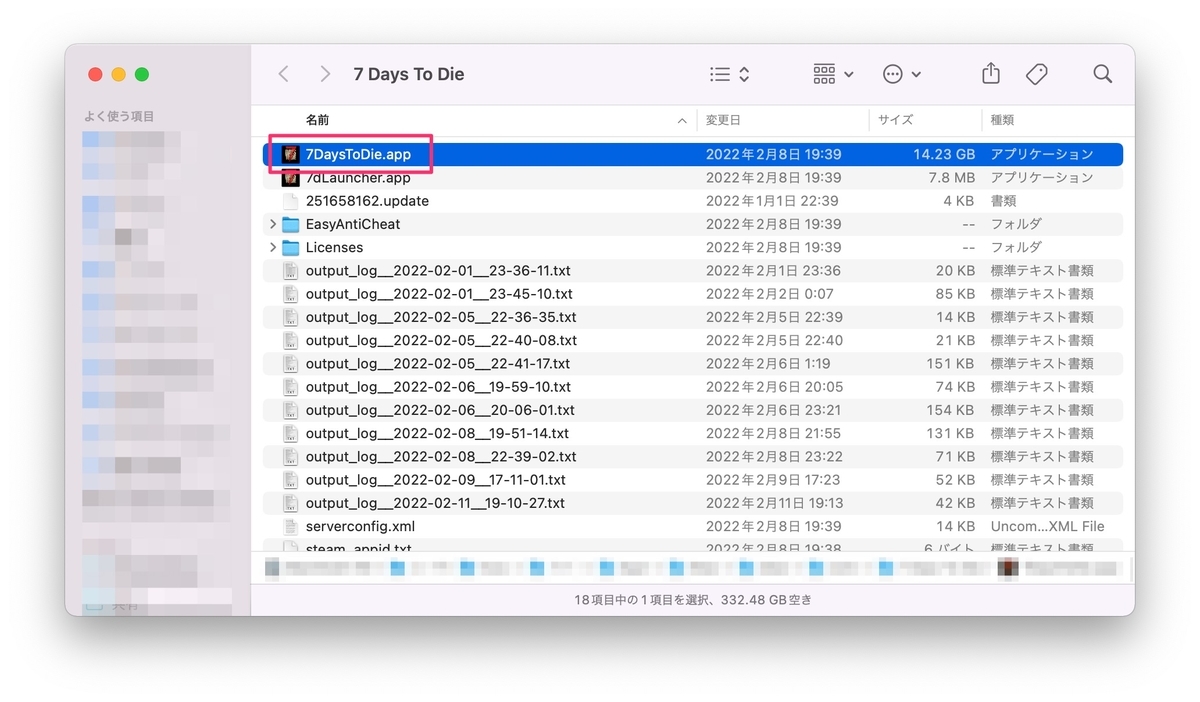The width and height of the screenshot is (1200, 702).
Task: Close the Finder window with red button
Action: tap(96, 74)
